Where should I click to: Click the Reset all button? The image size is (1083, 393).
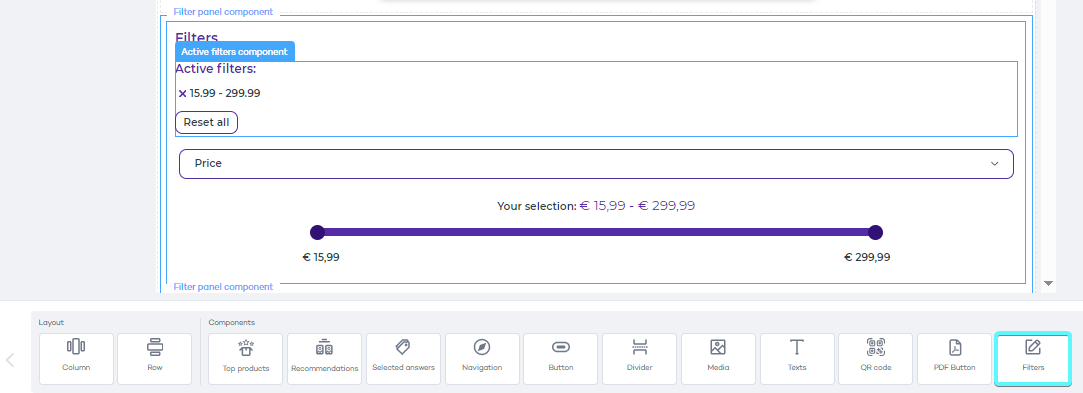coord(207,122)
